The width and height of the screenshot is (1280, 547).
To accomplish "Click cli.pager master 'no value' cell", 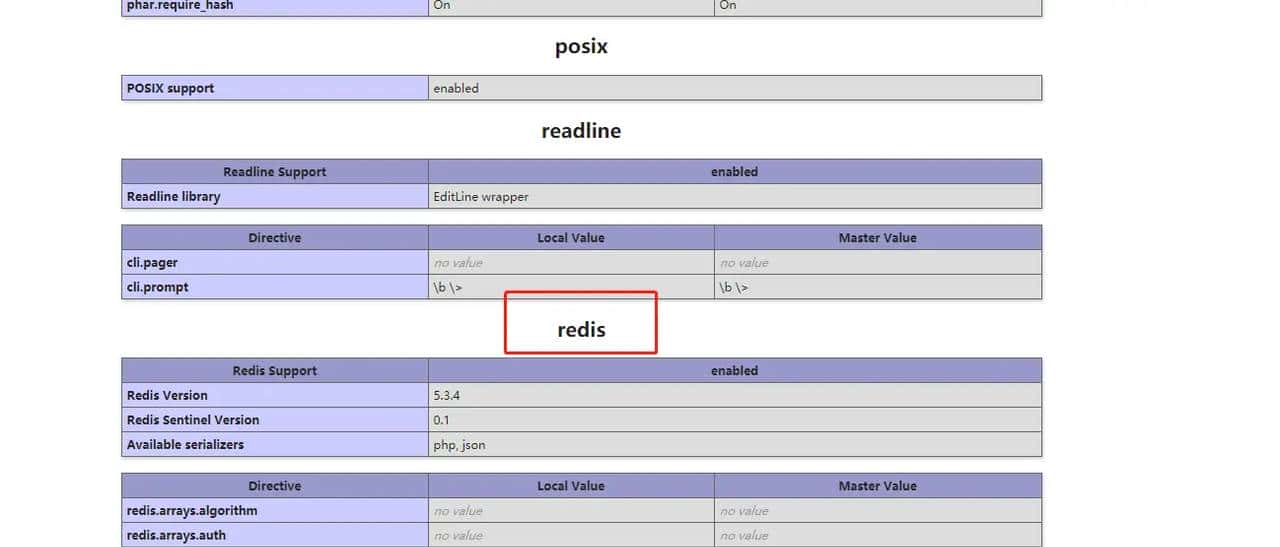I will [878, 262].
